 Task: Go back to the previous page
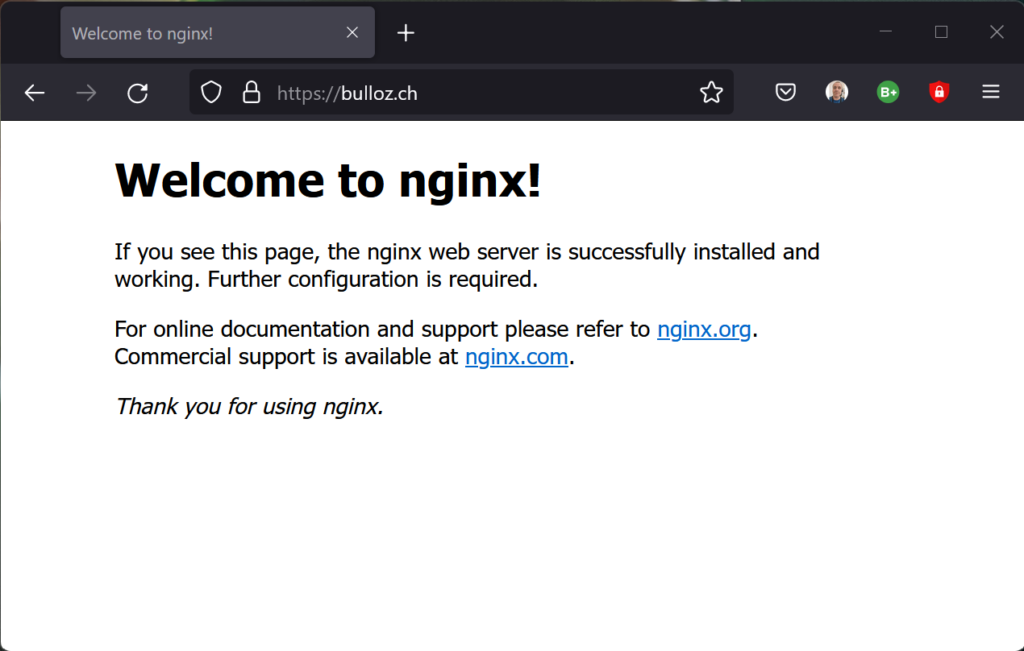(x=35, y=93)
